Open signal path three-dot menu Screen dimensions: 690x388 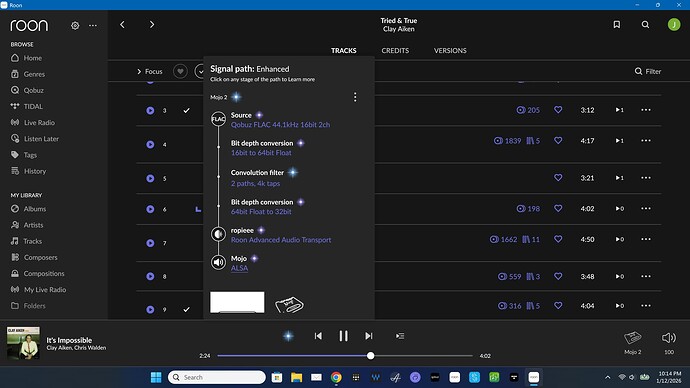(x=355, y=97)
